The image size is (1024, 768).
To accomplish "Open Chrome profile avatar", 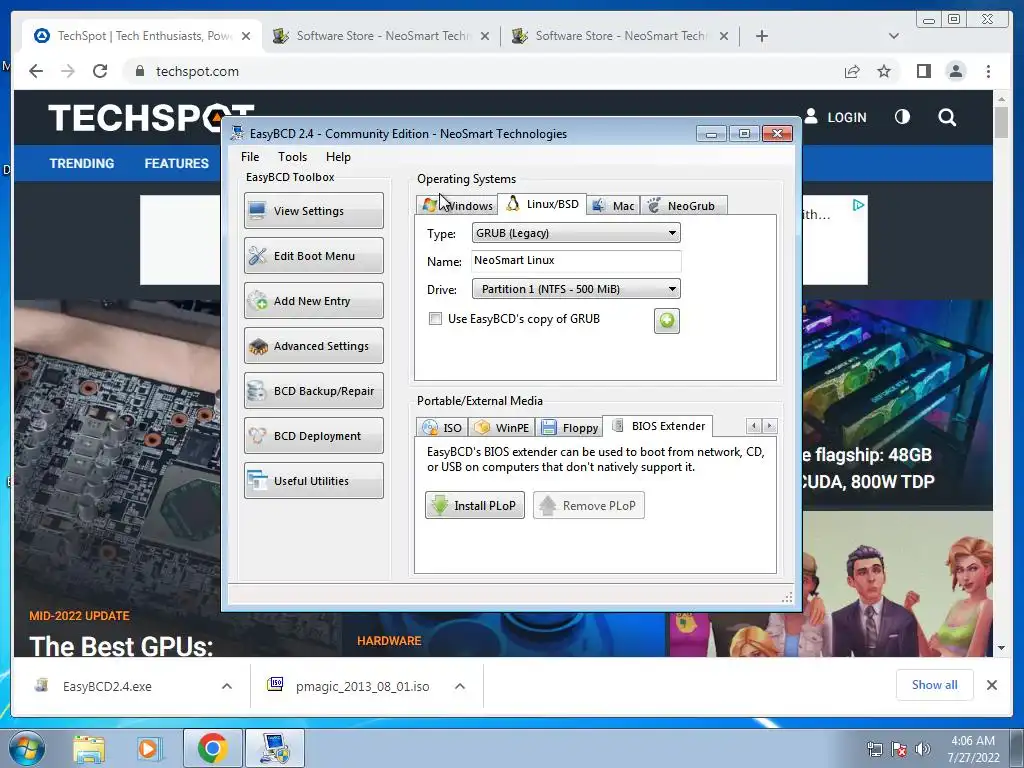I will point(956,71).
